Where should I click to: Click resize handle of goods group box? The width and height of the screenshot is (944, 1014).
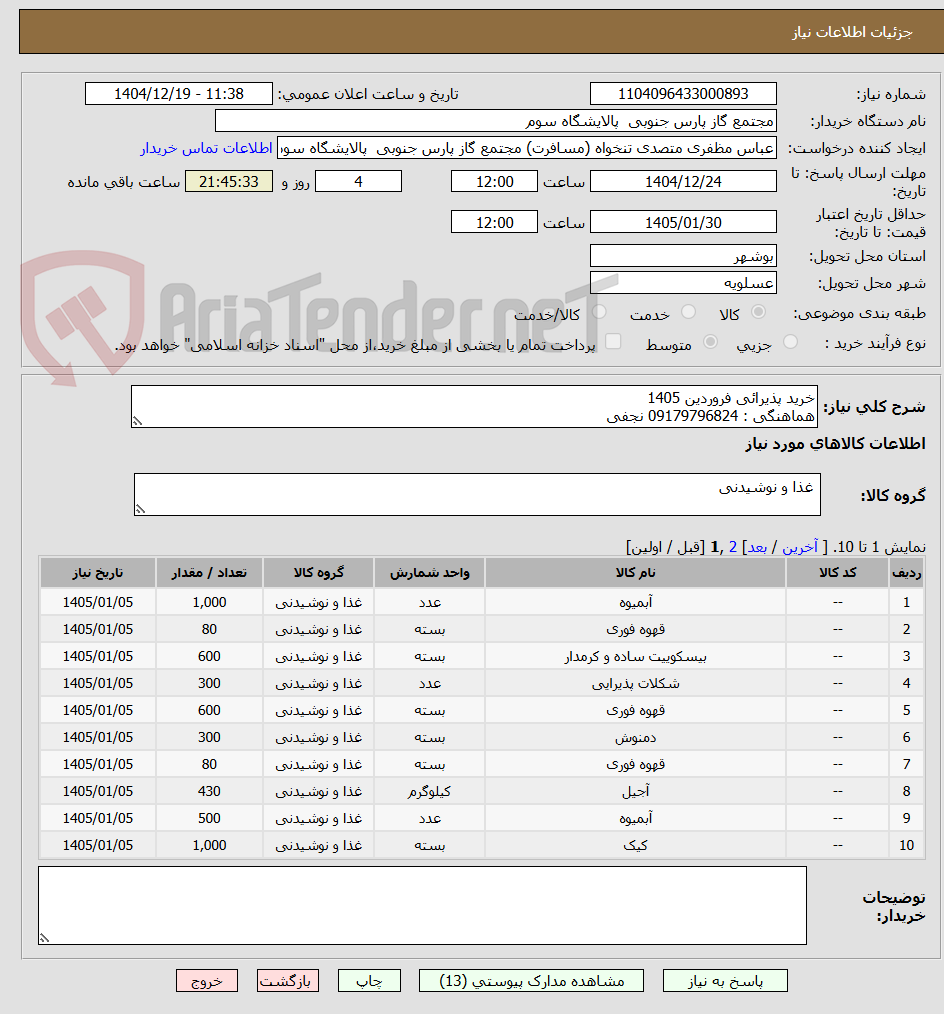point(140,510)
